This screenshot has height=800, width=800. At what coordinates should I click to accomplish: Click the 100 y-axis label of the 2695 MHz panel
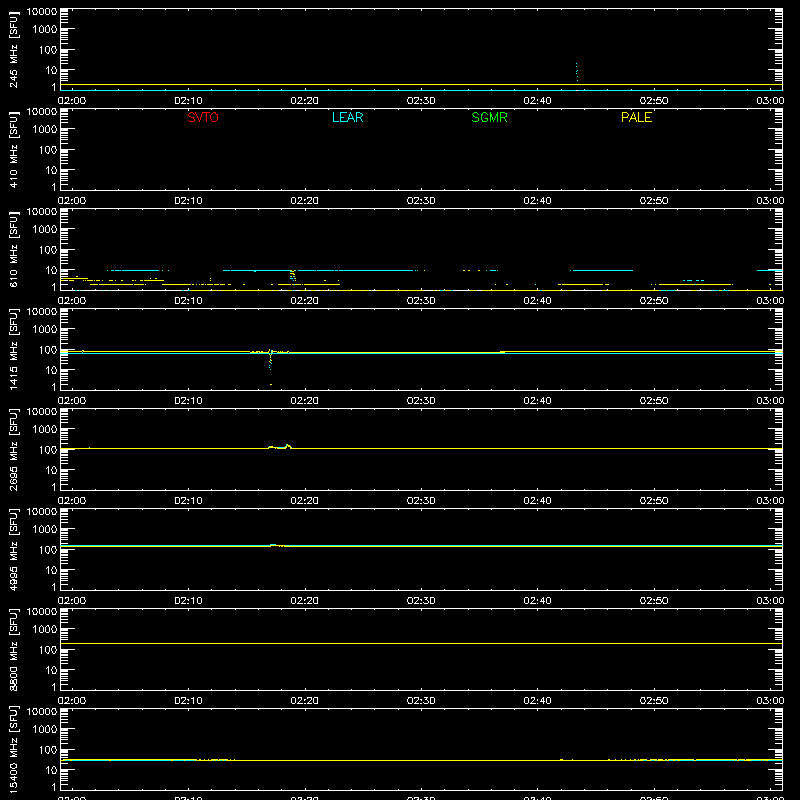pos(48,450)
